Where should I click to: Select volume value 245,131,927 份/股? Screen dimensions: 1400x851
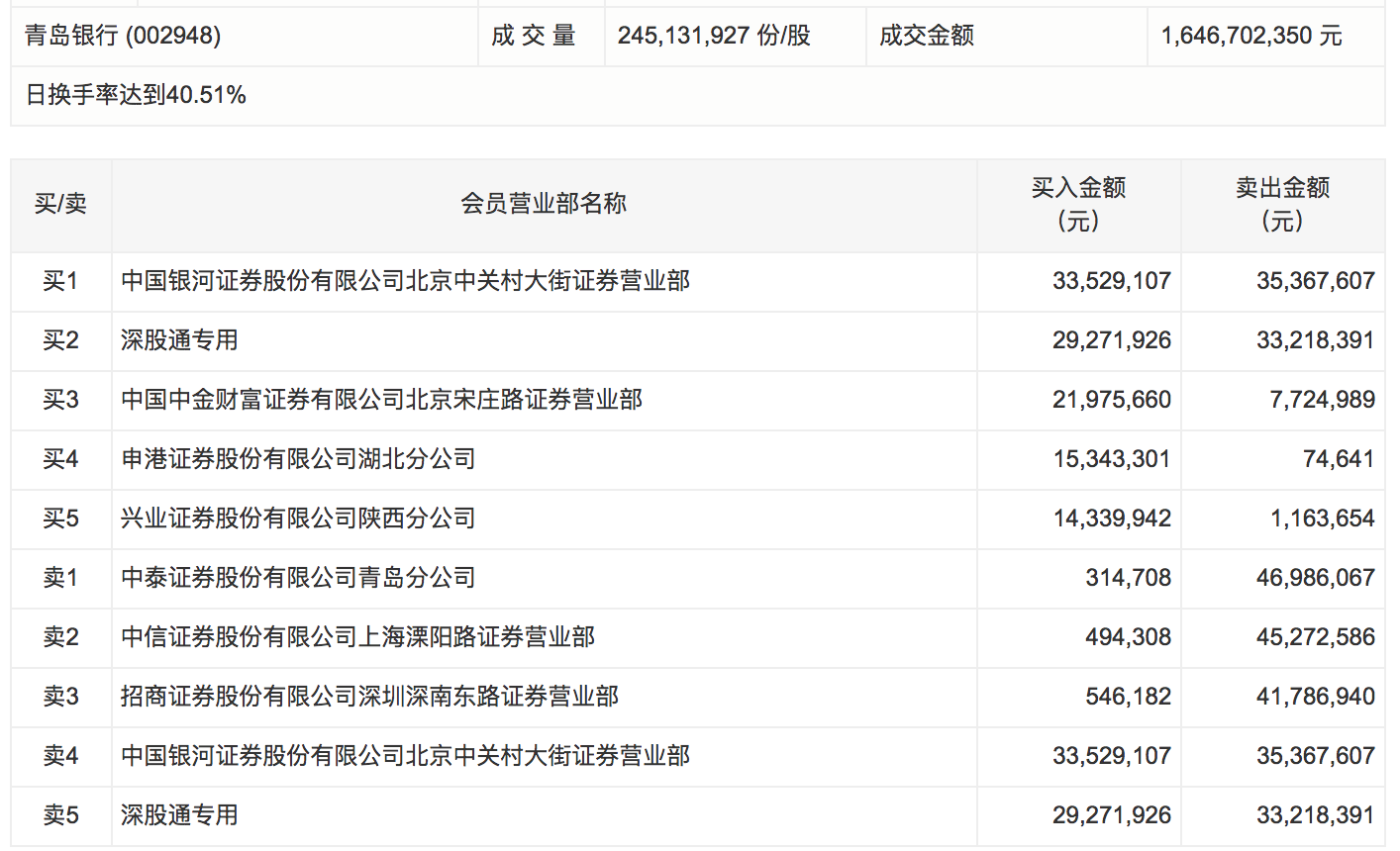click(x=714, y=37)
